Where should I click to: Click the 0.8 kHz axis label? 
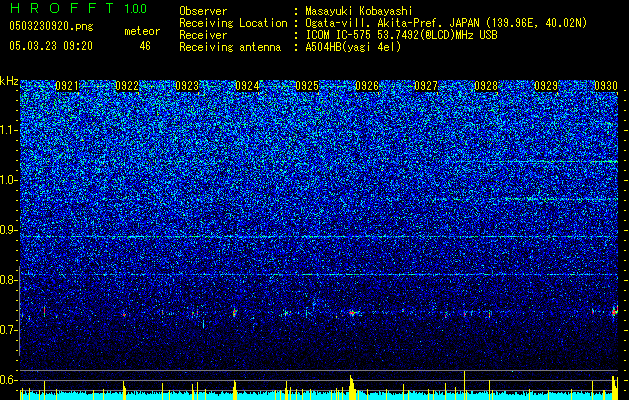pyautogui.click(x=9, y=280)
